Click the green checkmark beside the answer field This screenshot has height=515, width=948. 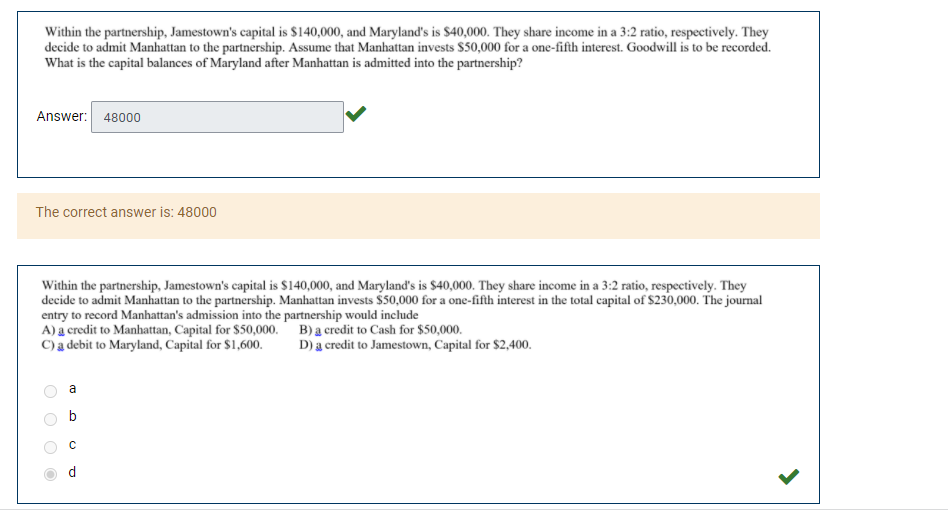[x=356, y=114]
